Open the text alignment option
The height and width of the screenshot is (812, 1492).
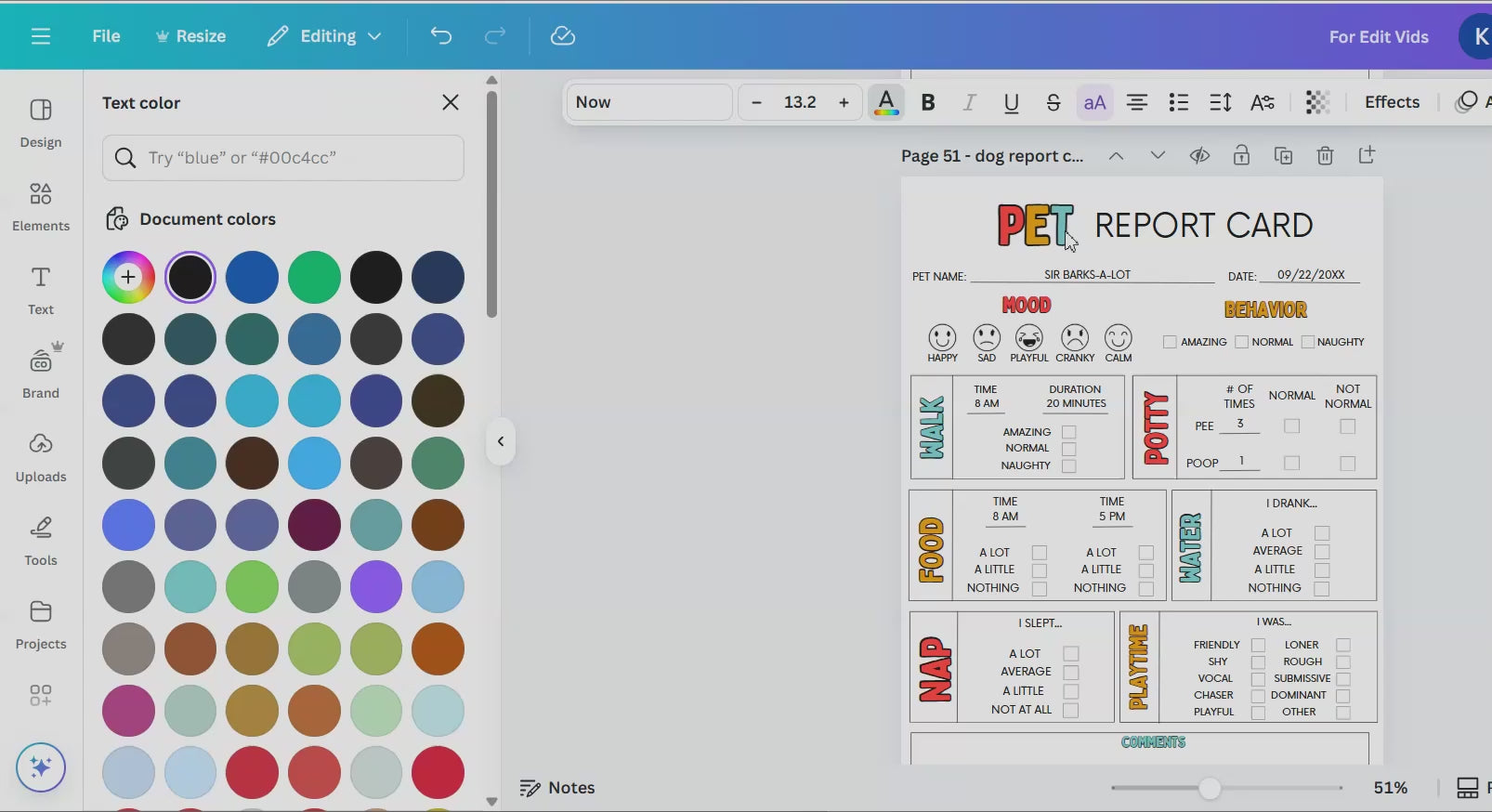pos(1136,102)
